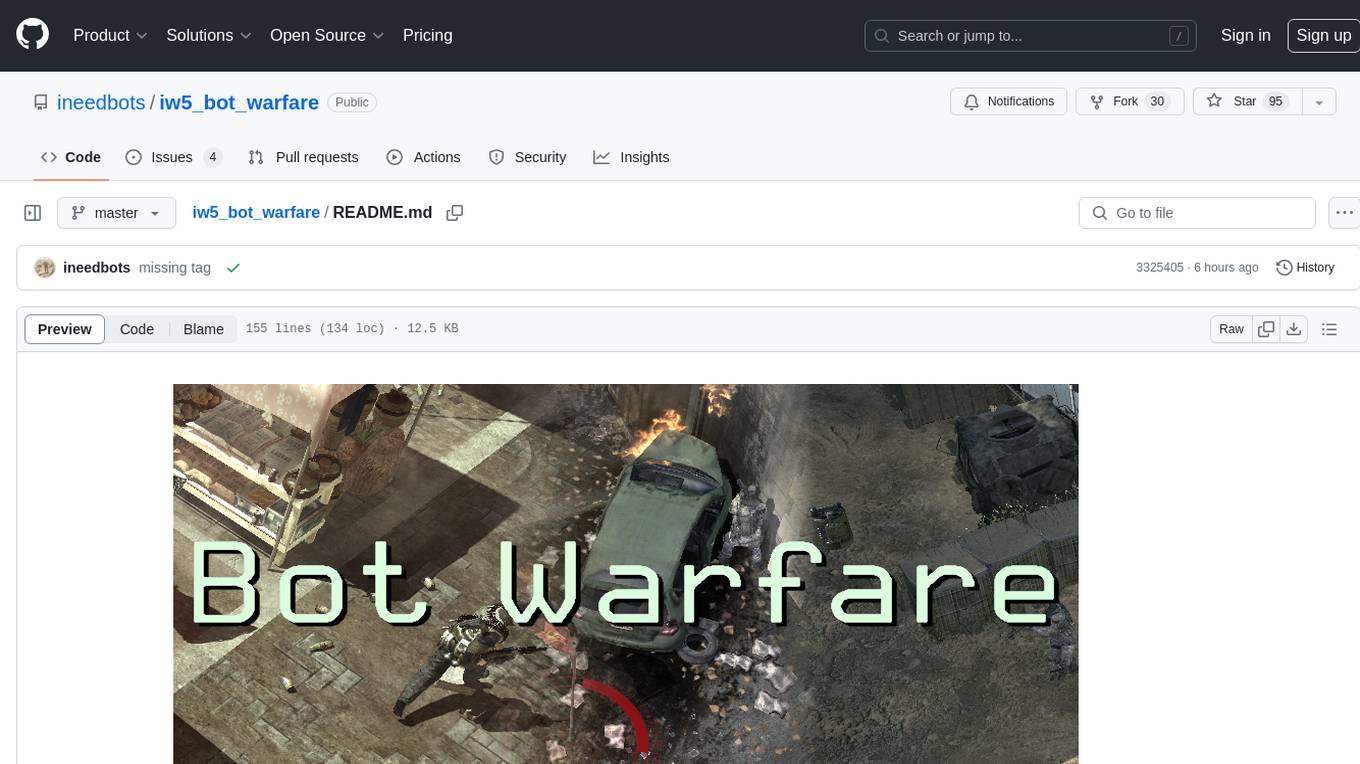The height and width of the screenshot is (764, 1360).
Task: Toggle the file tree side panel
Action: [x=33, y=213]
